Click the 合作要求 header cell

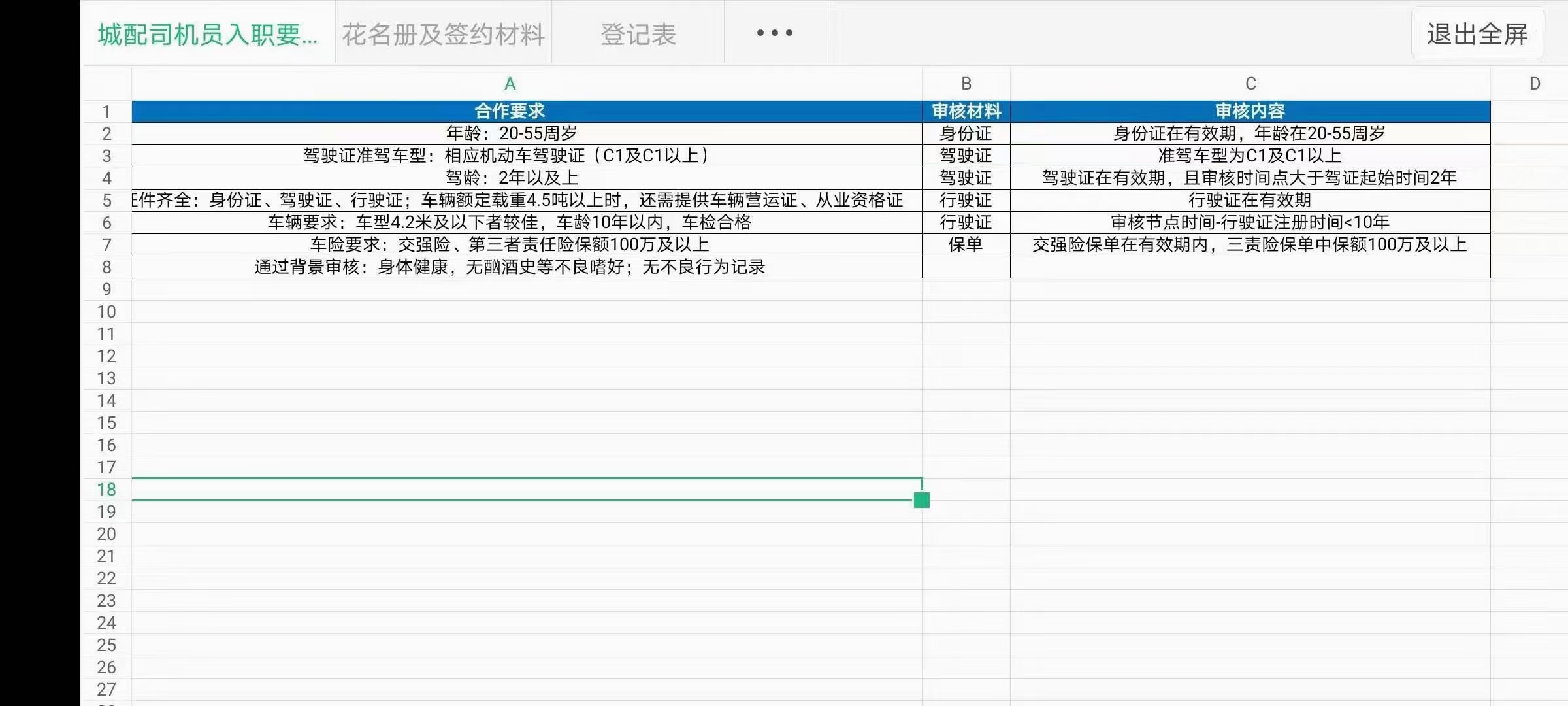(510, 111)
